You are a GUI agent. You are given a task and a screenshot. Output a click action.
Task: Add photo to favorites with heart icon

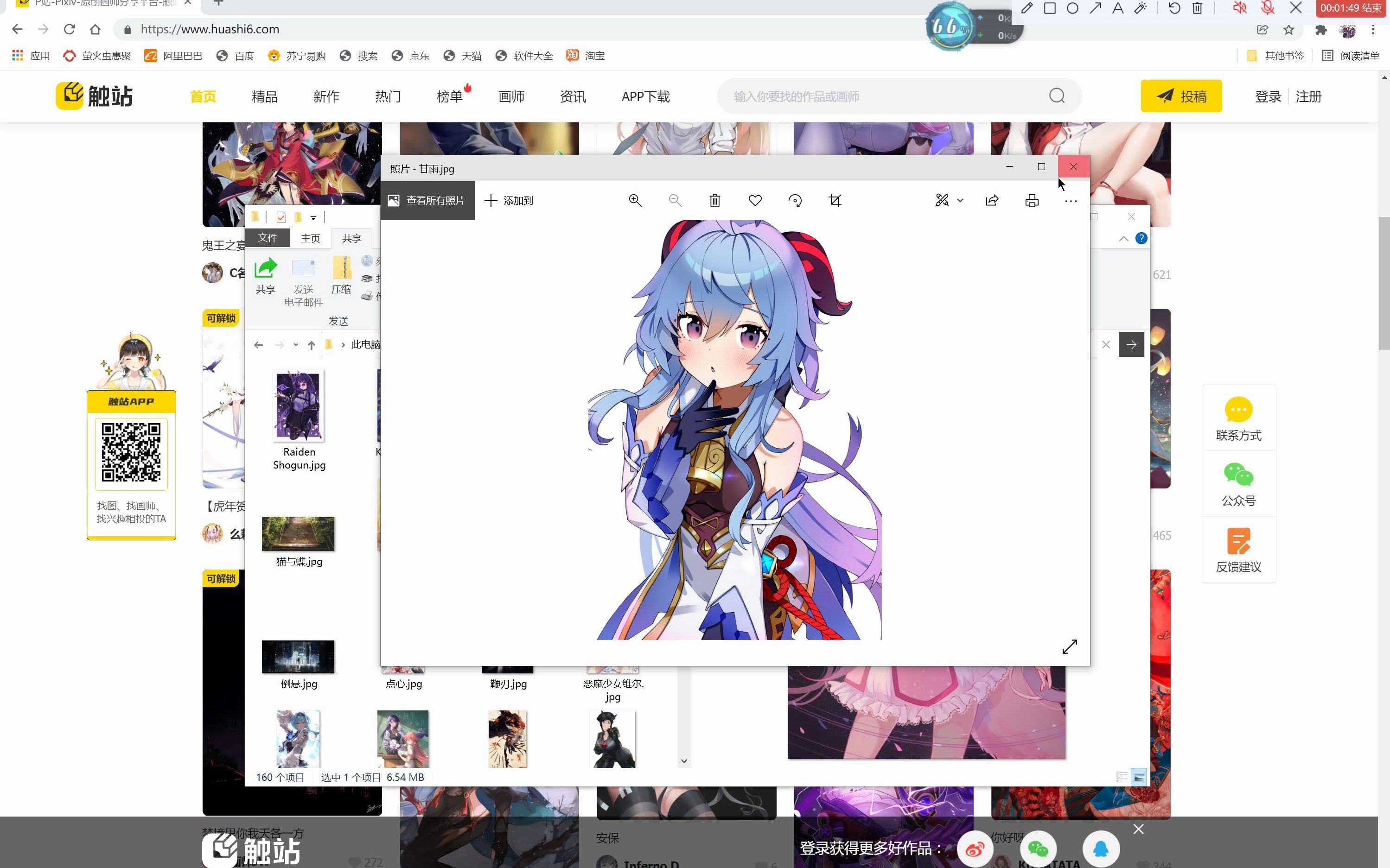(755, 200)
